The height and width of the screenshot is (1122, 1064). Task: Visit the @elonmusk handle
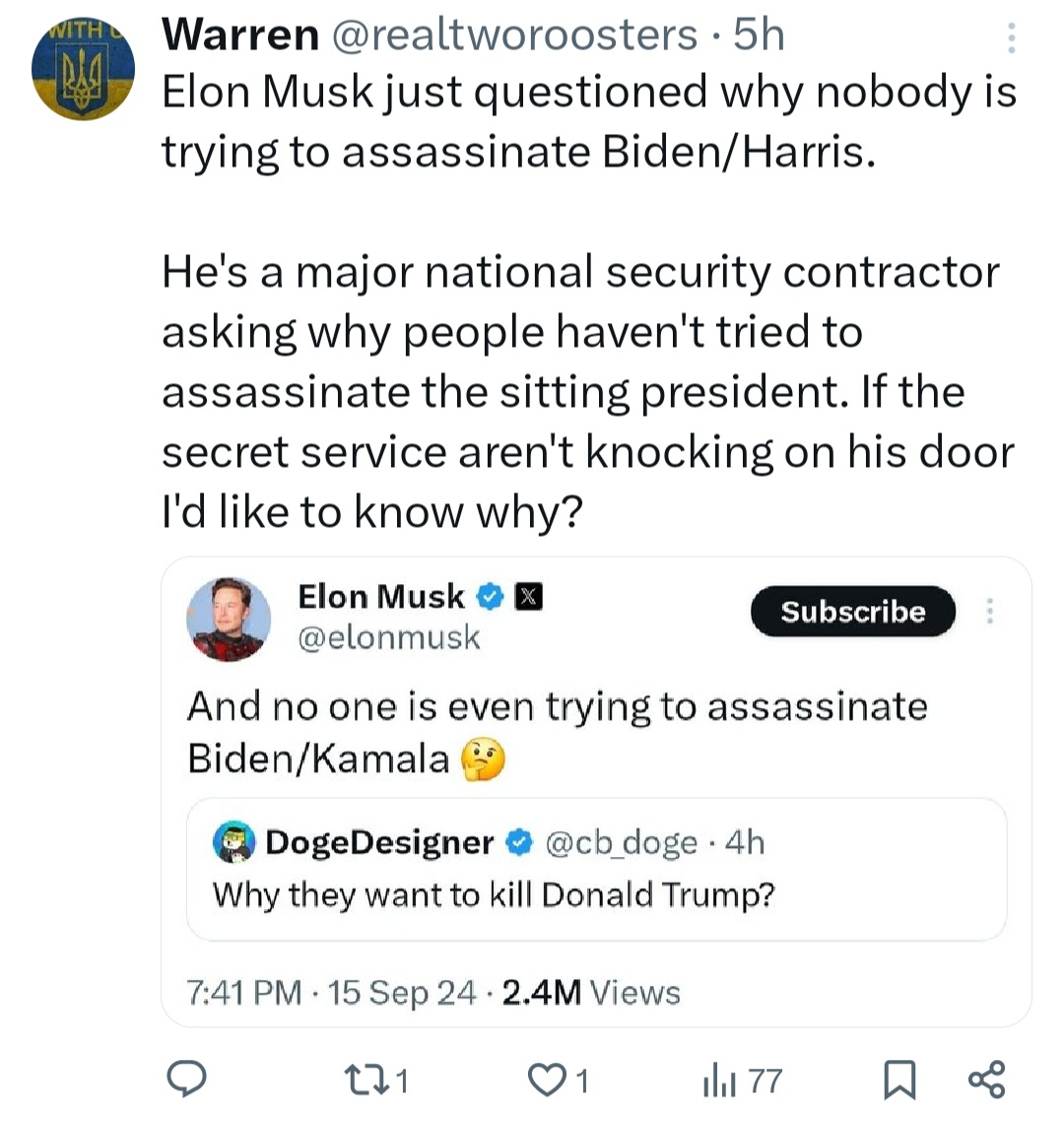(388, 637)
